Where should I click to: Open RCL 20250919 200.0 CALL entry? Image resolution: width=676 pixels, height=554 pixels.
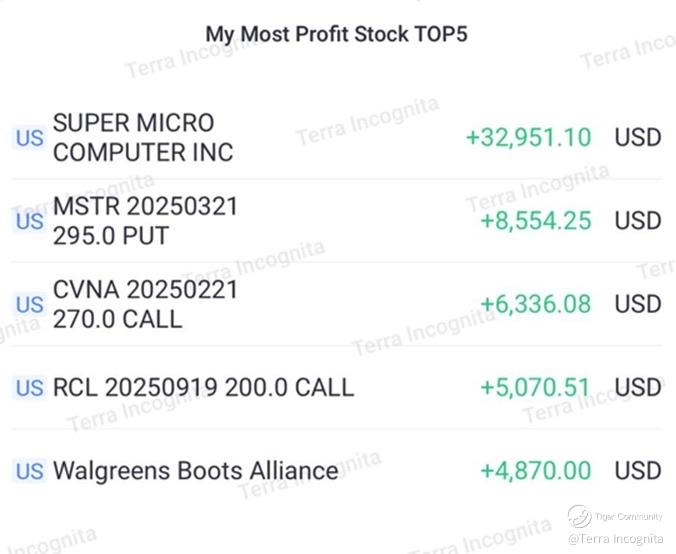tap(203, 387)
